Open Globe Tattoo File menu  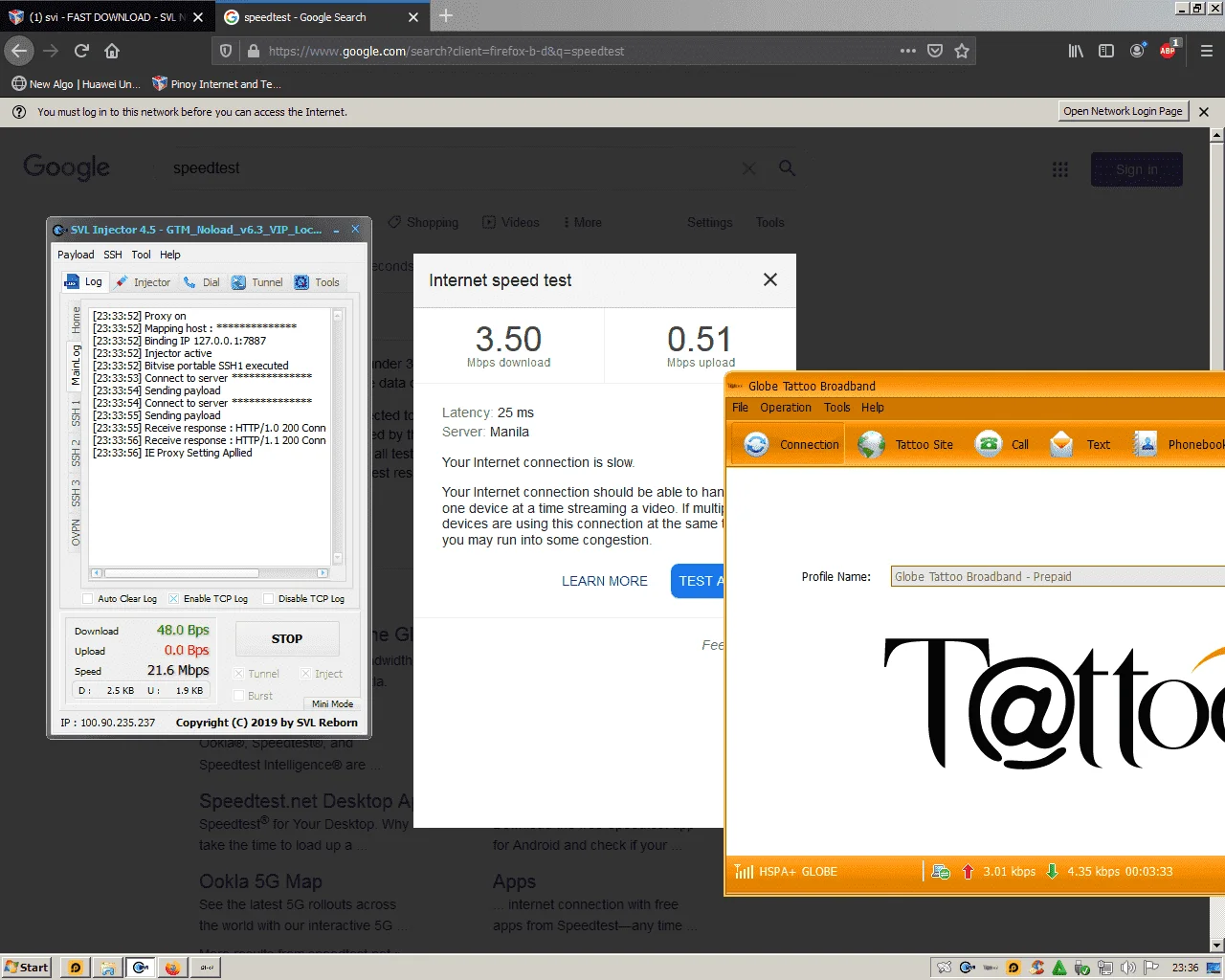point(740,408)
